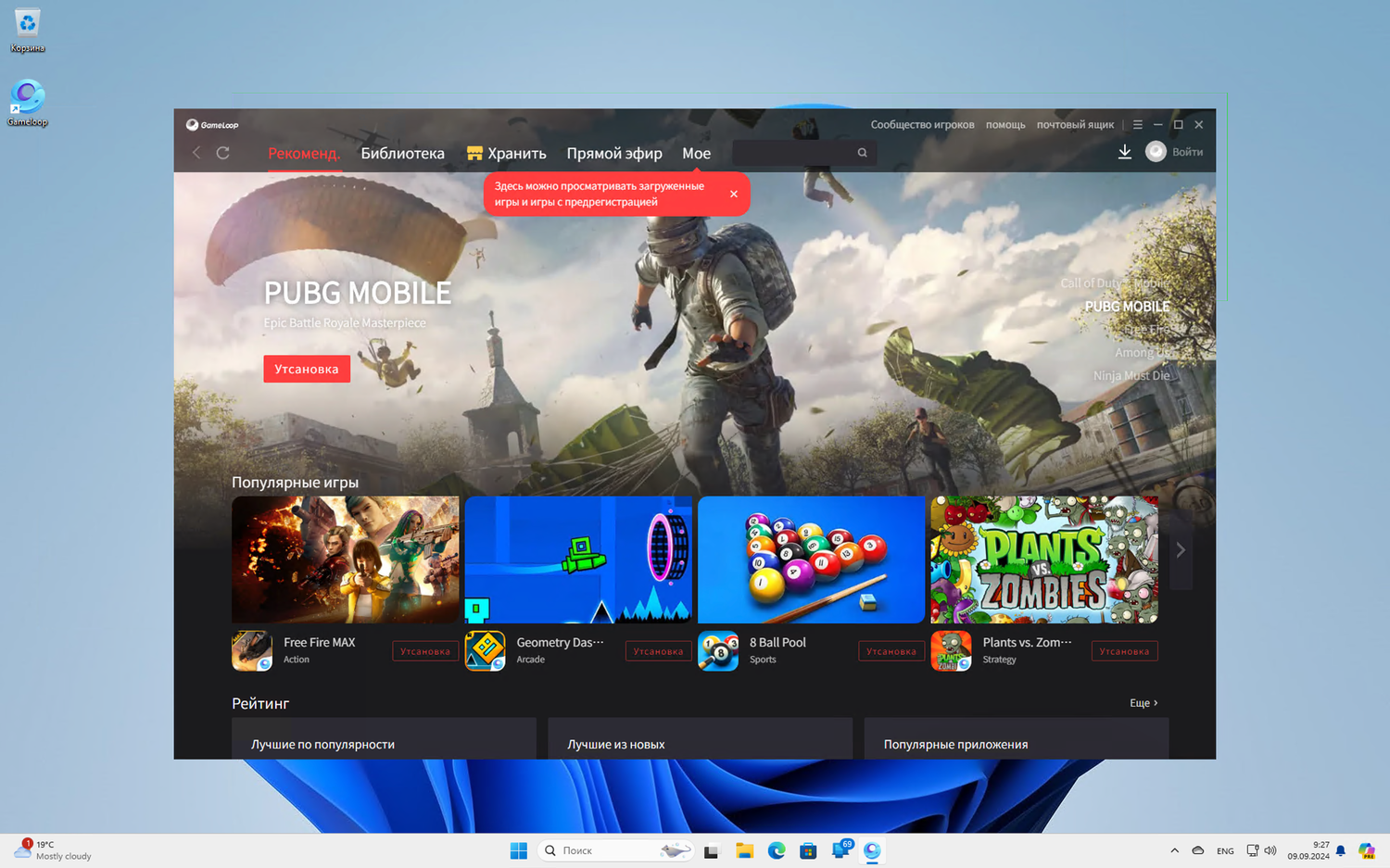Install PUBG MOBILE with the red Установка button

(x=307, y=369)
